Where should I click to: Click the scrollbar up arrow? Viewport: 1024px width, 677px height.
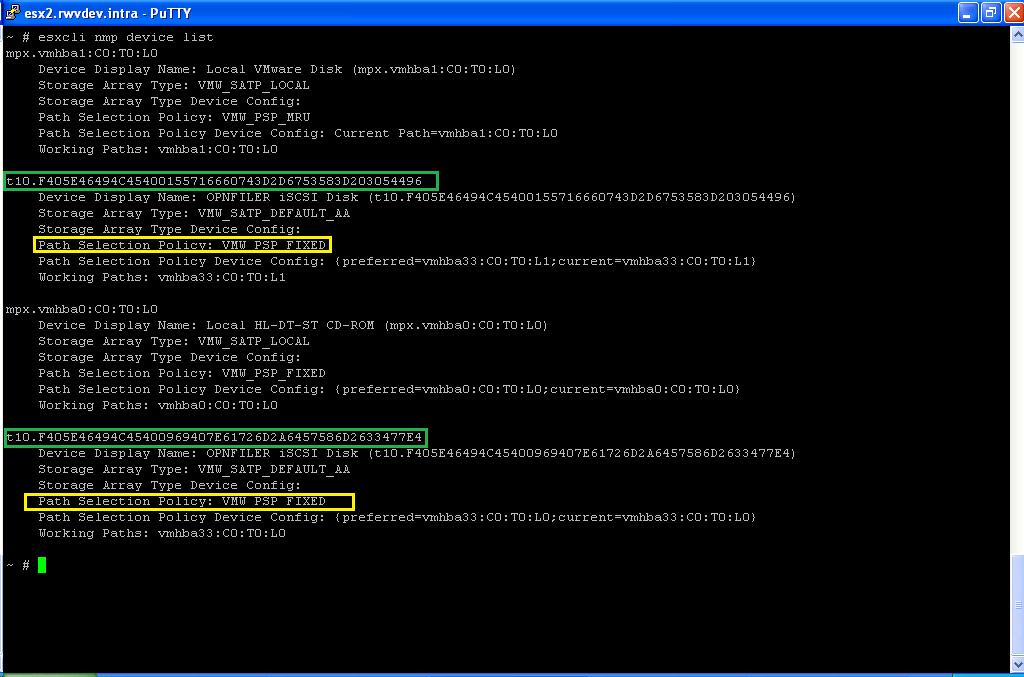(1016, 36)
